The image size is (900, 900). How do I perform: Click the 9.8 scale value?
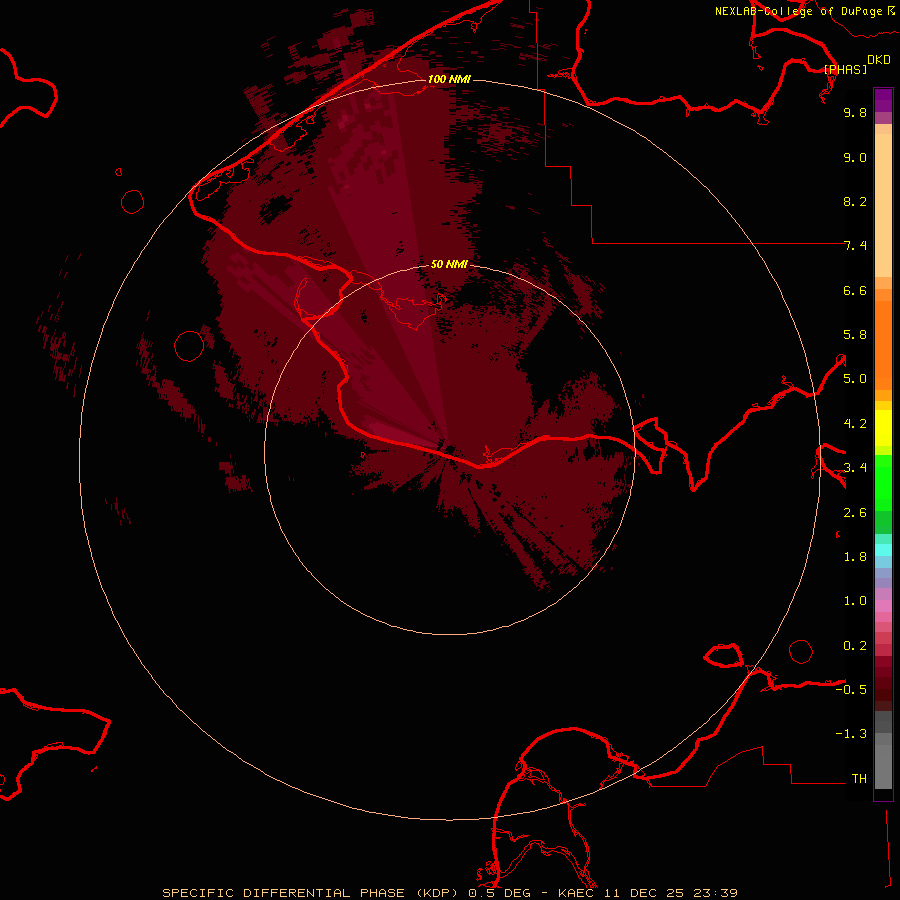pos(855,112)
